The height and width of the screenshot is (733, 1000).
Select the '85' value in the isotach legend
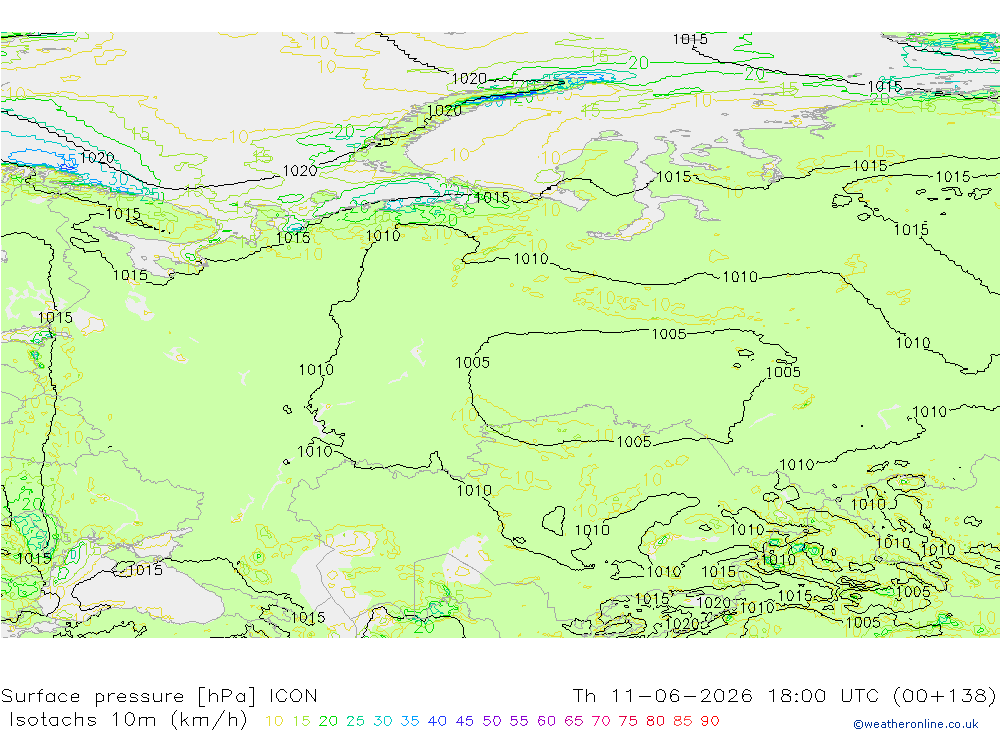tap(682, 721)
